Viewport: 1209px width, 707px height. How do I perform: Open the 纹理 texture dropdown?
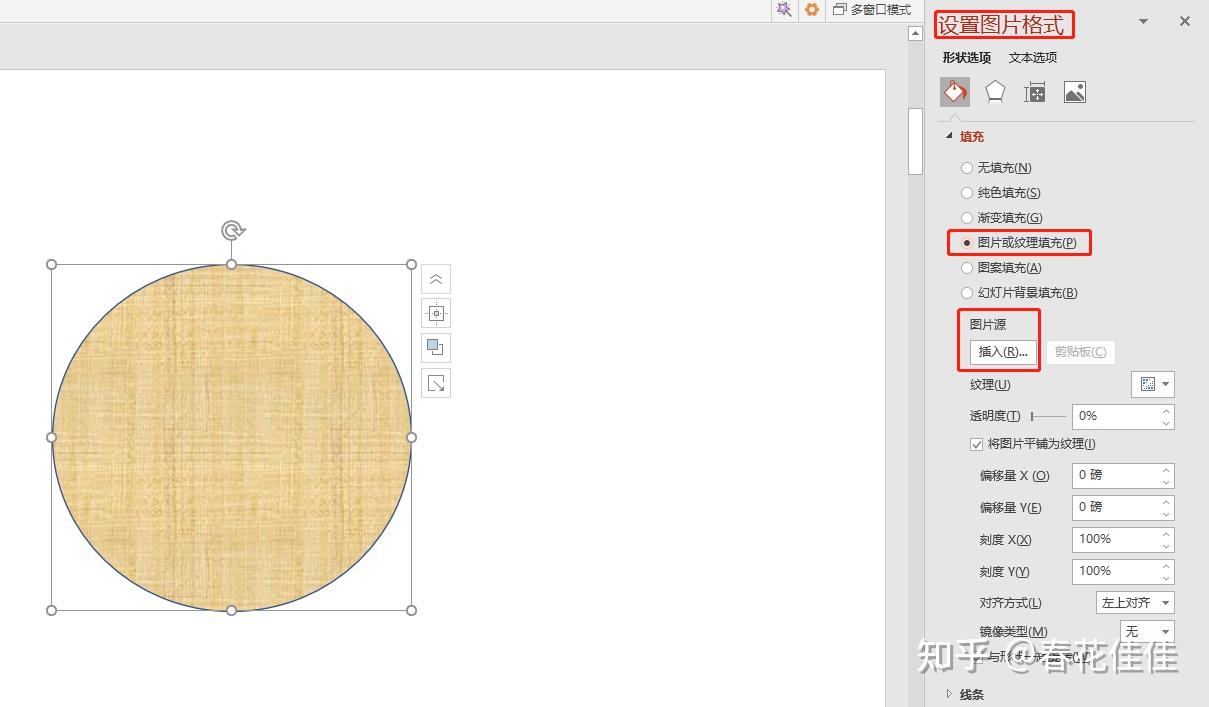point(1153,384)
